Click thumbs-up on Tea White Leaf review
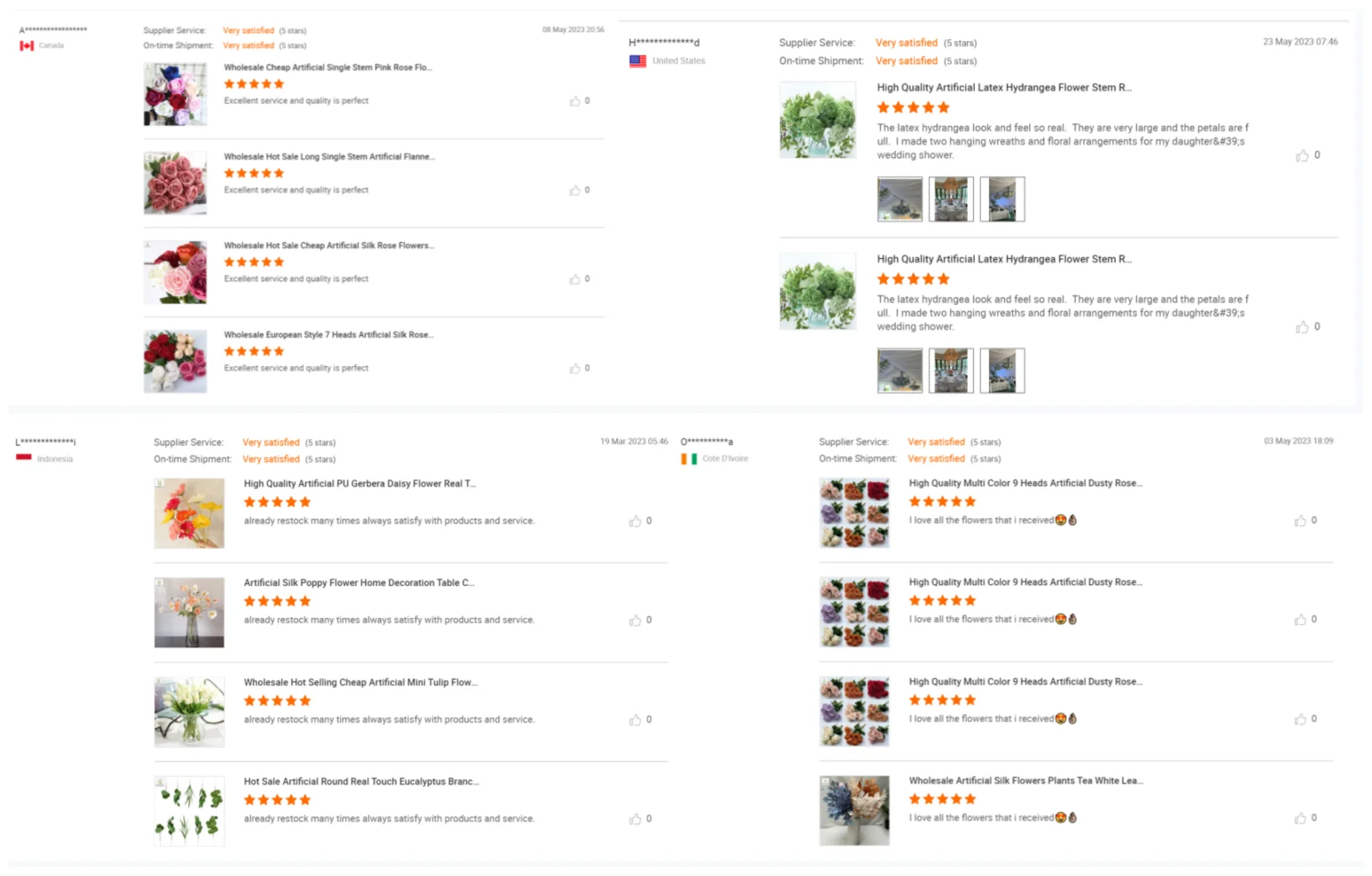The width and height of the screenshot is (1372, 876). click(x=1300, y=818)
